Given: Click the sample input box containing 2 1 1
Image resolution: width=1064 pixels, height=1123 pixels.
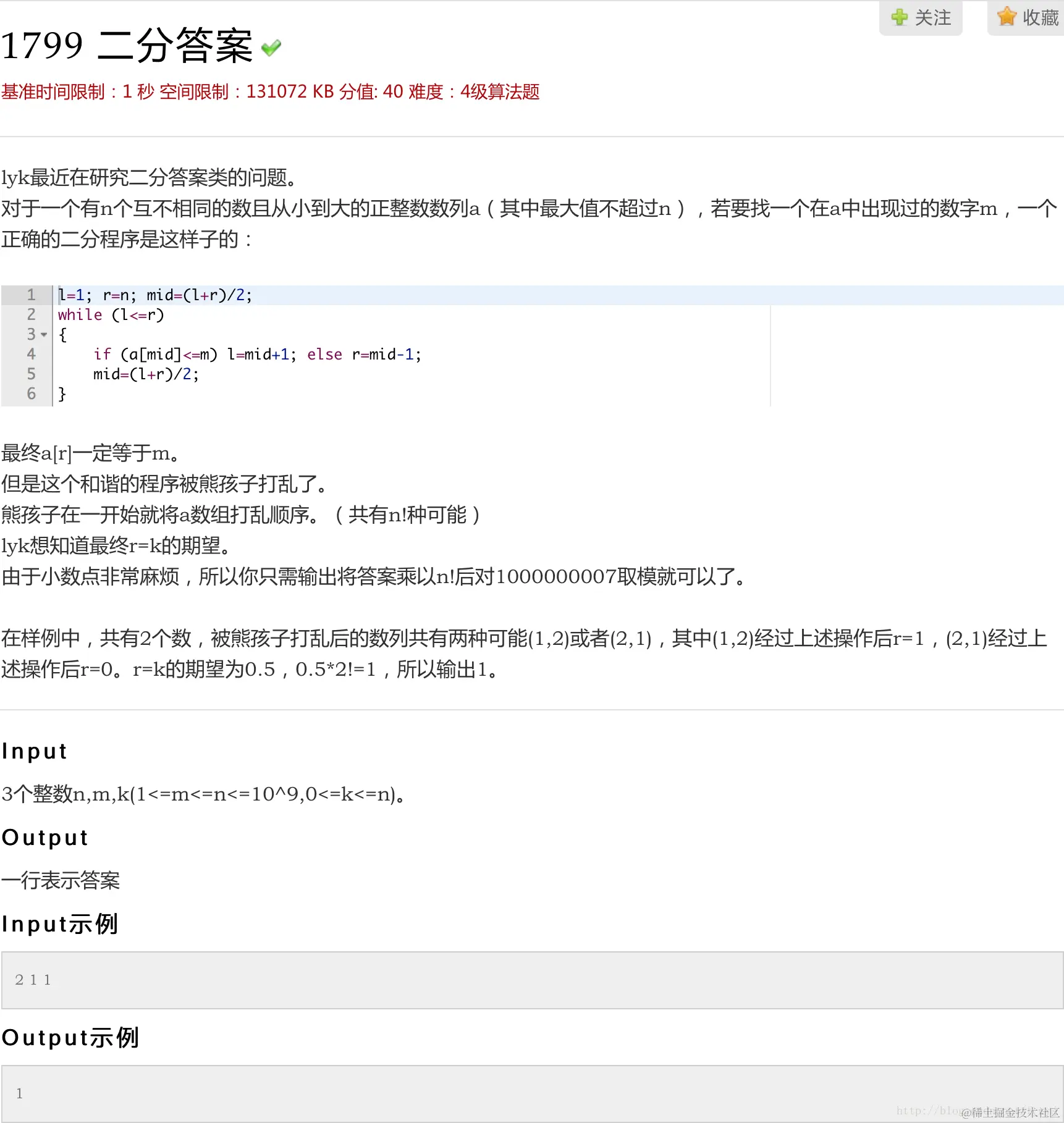Looking at the screenshot, I should [532, 980].
